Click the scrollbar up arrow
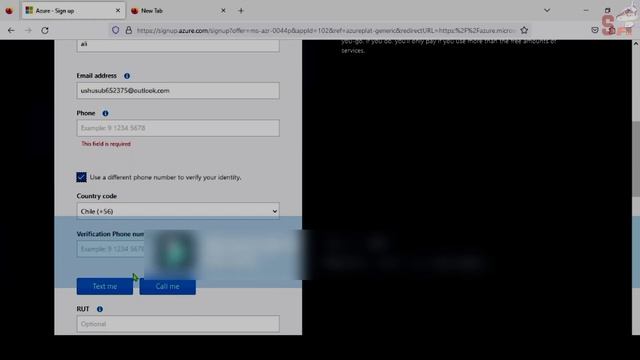Image resolution: width=640 pixels, height=360 pixels. [636, 43]
